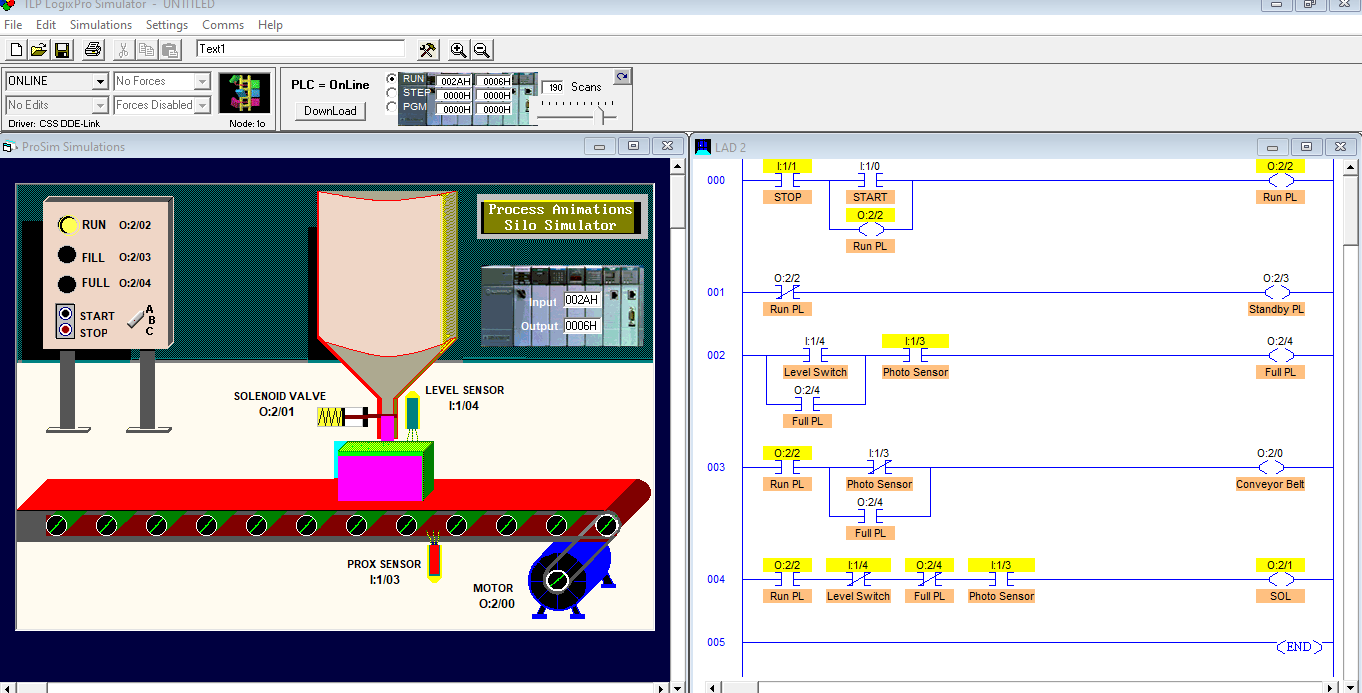Click rung number 003 label
The height and width of the screenshot is (693, 1362).
point(716,467)
